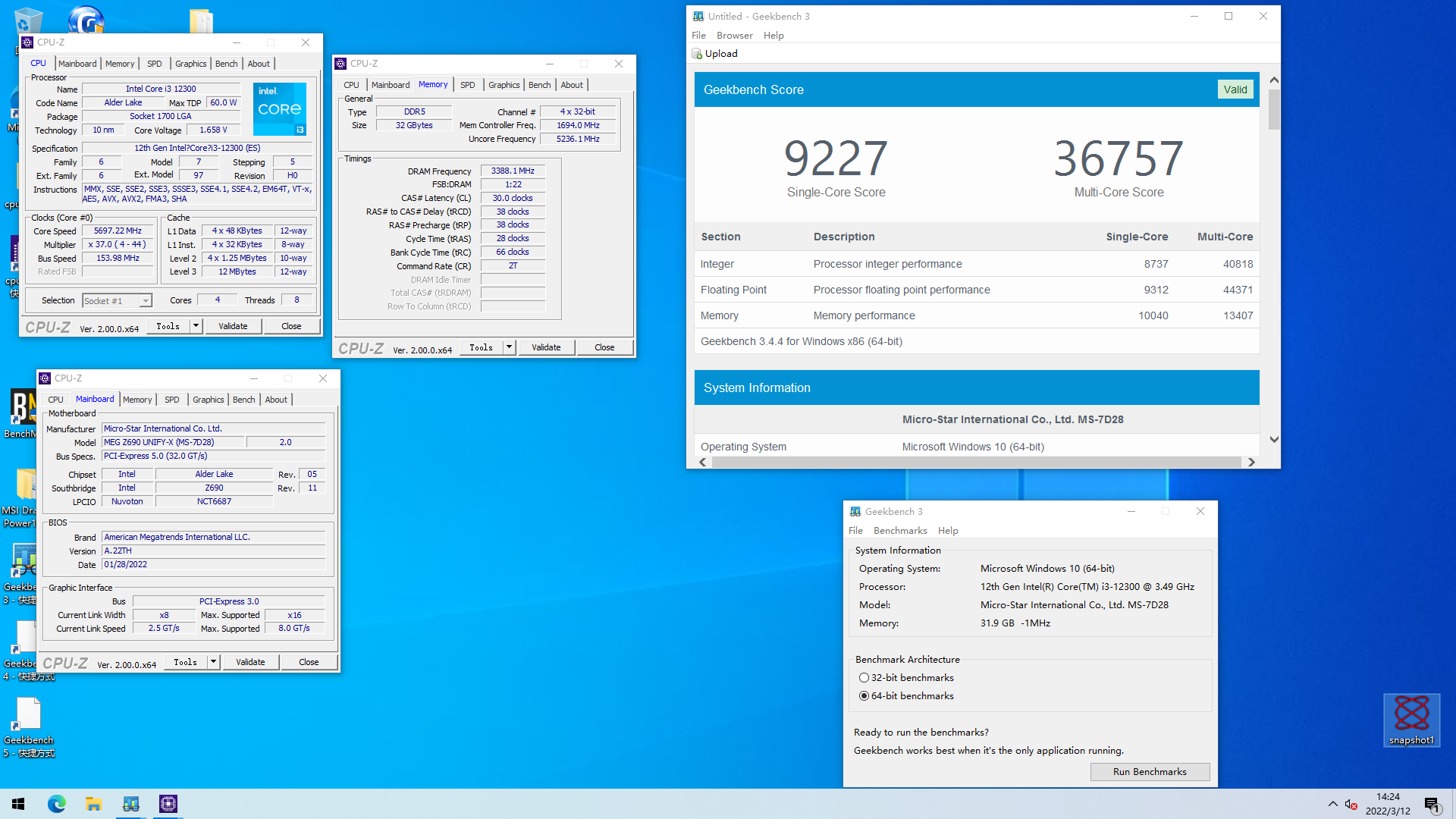This screenshot has height=819, width=1456.
Task: Open the Benchmarks menu in Geekbench 3
Action: [900, 531]
